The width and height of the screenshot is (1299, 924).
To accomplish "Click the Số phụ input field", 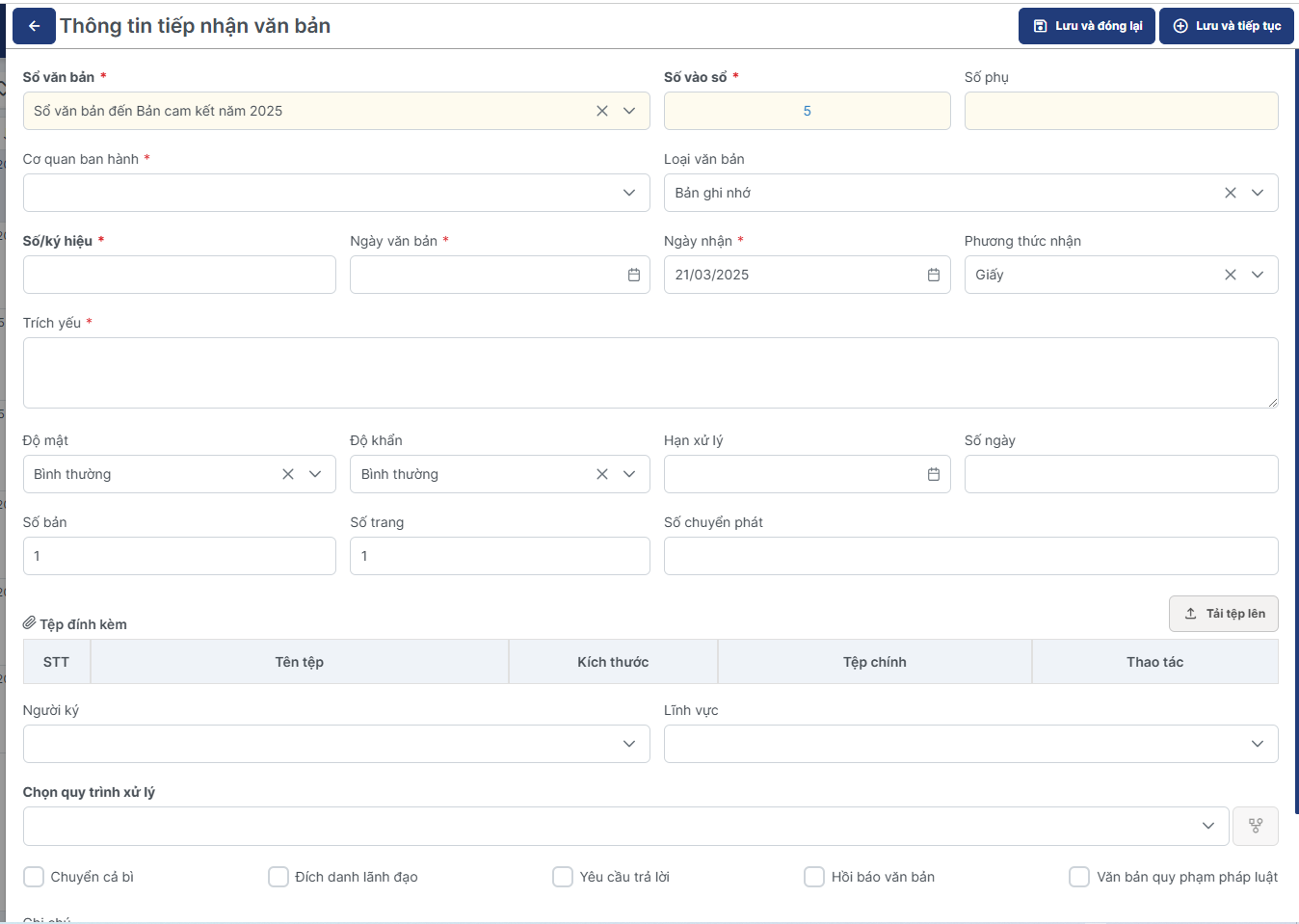I will tap(1122, 111).
